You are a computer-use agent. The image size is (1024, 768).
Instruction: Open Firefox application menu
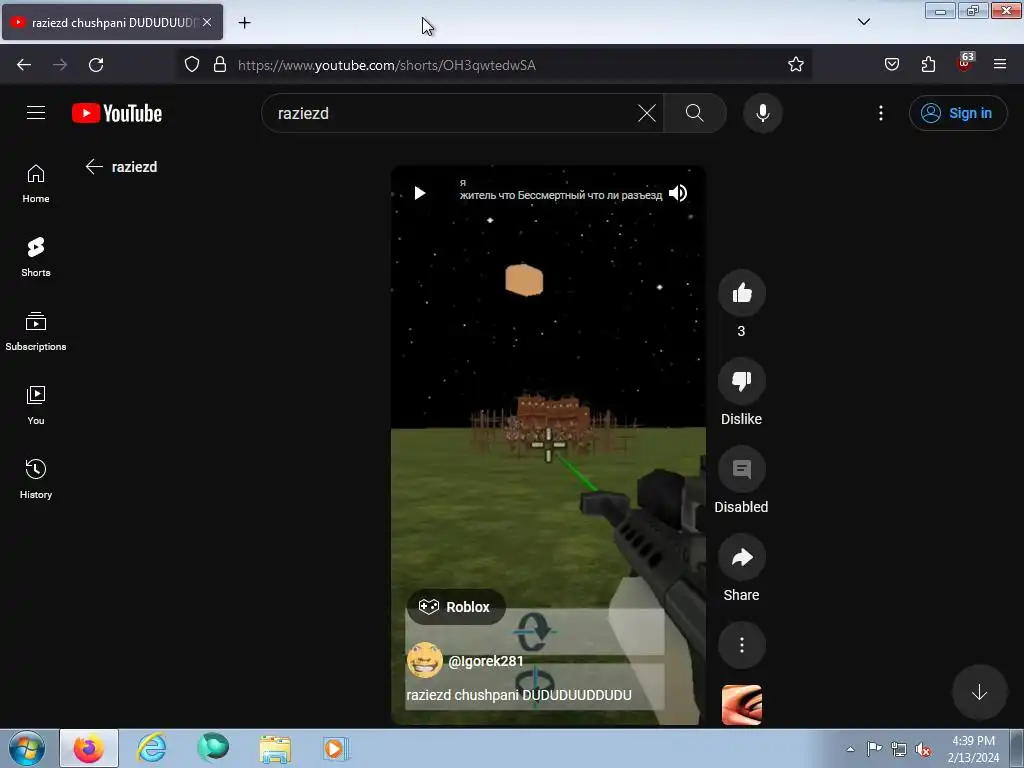point(1000,64)
